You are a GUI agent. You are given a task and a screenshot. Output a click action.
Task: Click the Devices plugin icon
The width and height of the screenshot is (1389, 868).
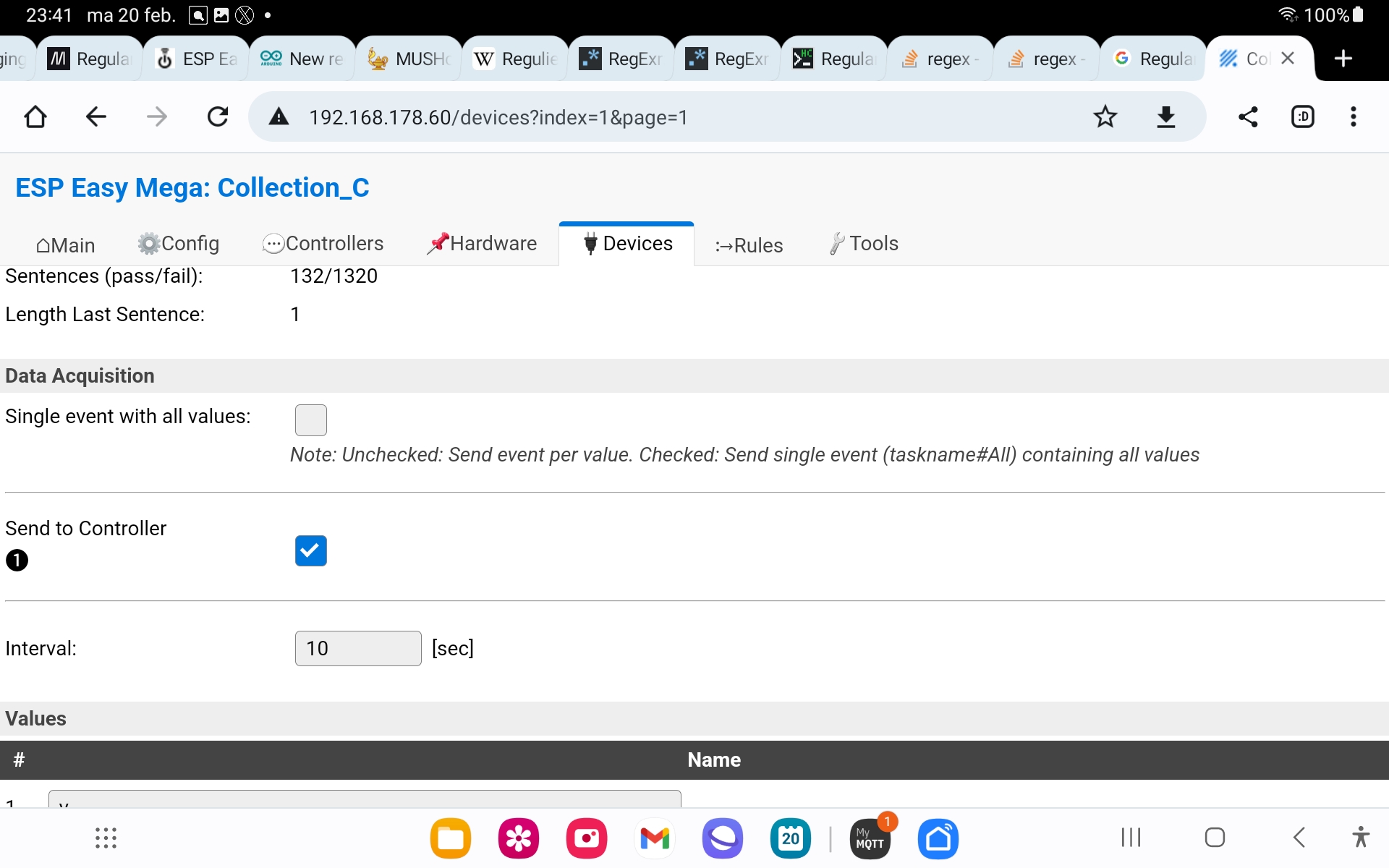[590, 243]
